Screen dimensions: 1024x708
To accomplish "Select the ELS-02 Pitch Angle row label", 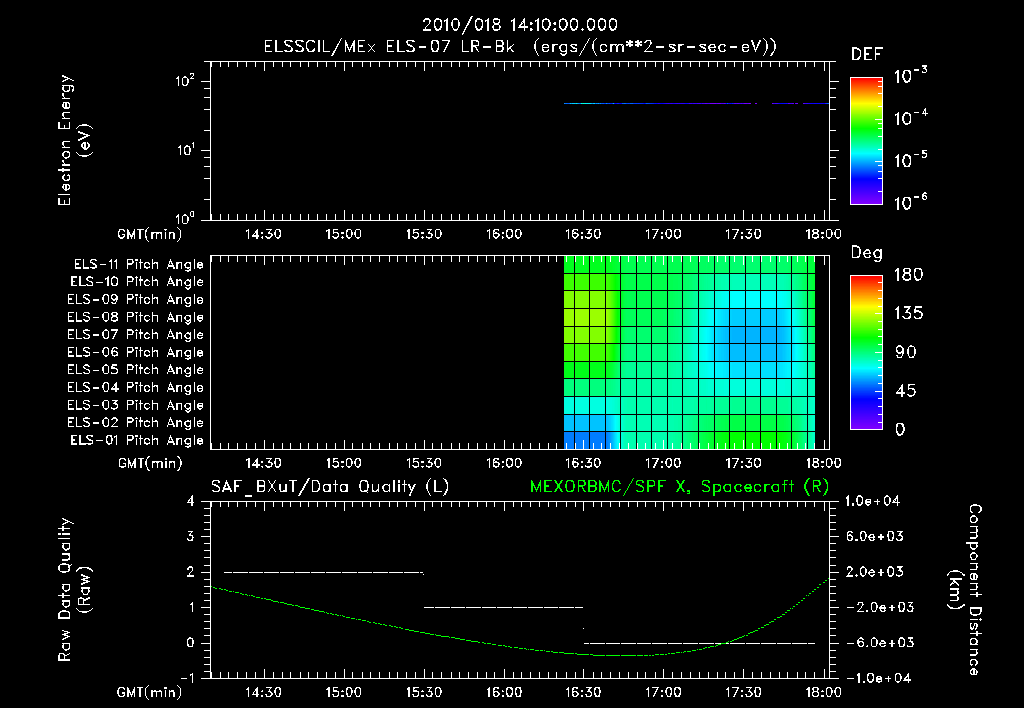I will 135,423.
